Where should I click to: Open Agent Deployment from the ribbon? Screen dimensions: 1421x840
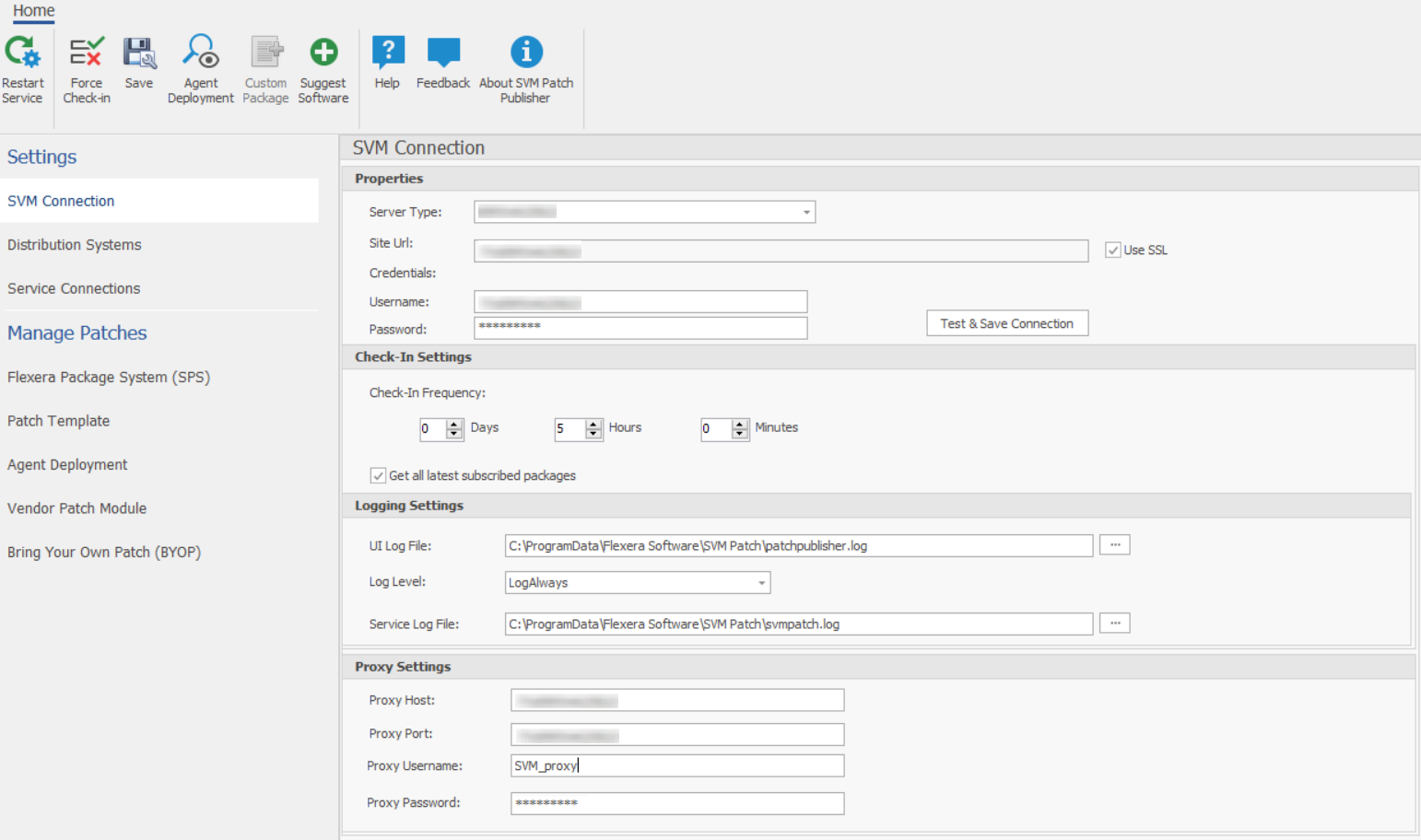pyautogui.click(x=200, y=53)
